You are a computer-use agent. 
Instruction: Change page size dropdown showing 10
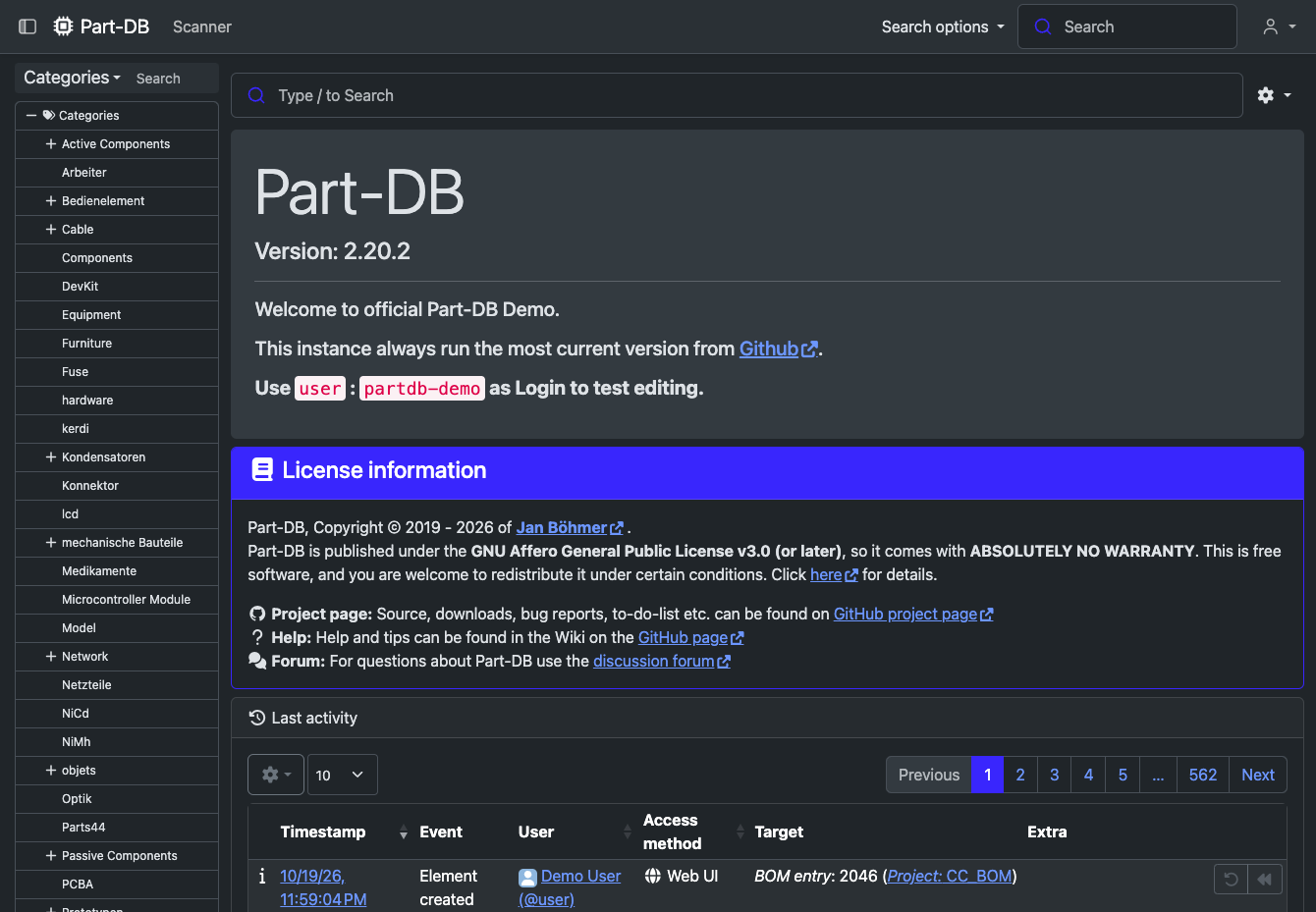[343, 775]
